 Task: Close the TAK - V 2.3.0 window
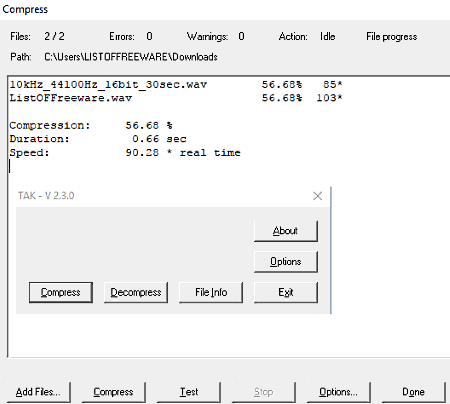coord(318,196)
